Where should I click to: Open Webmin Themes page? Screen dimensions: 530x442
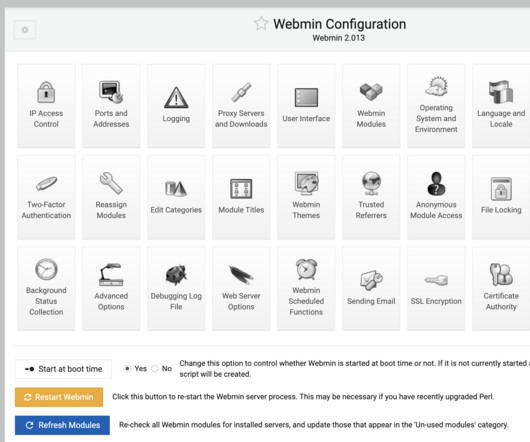306,197
